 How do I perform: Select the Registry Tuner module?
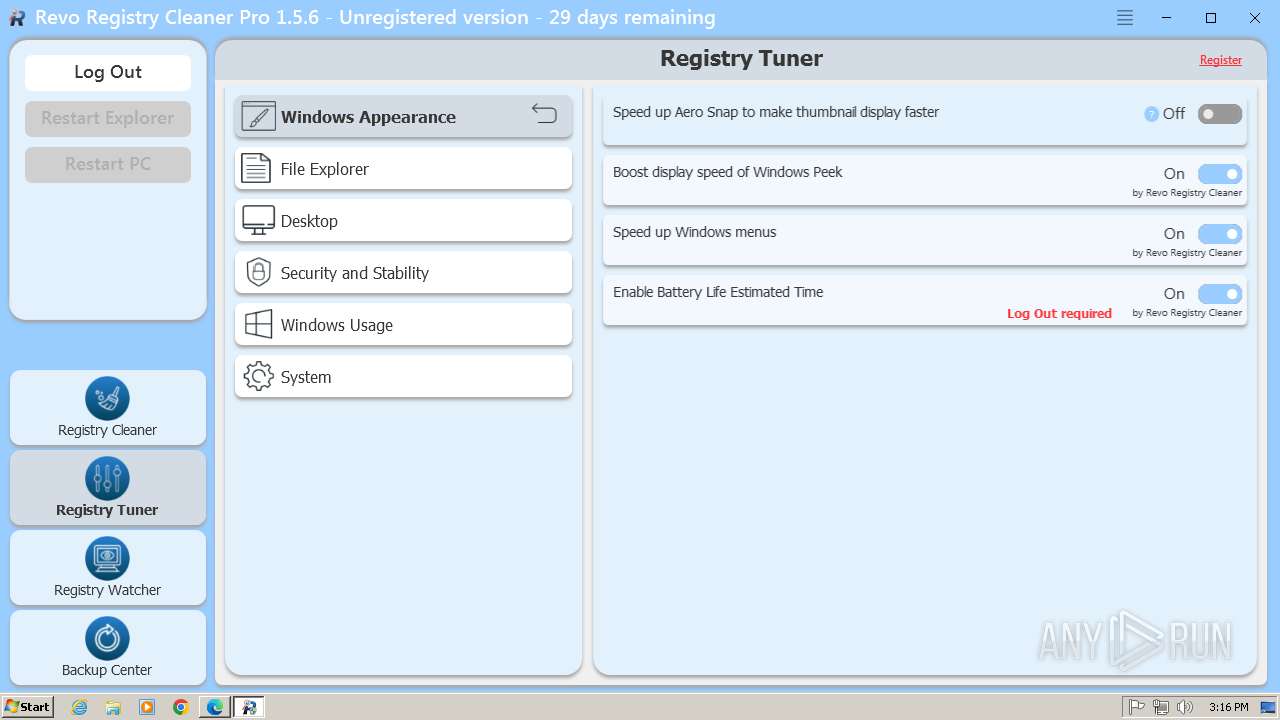click(108, 488)
